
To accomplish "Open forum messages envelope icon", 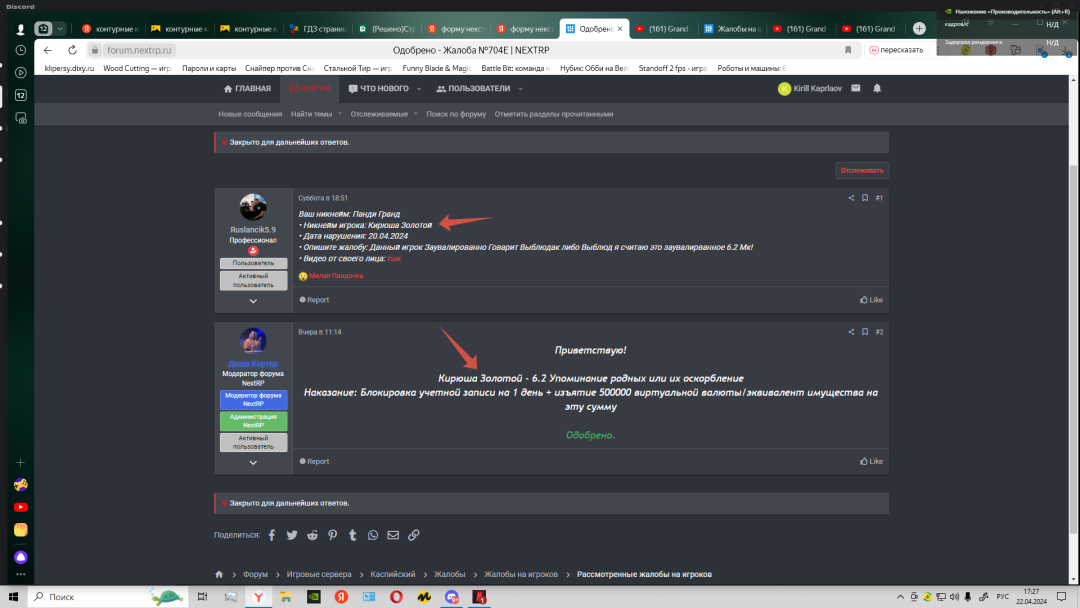I will click(855, 88).
